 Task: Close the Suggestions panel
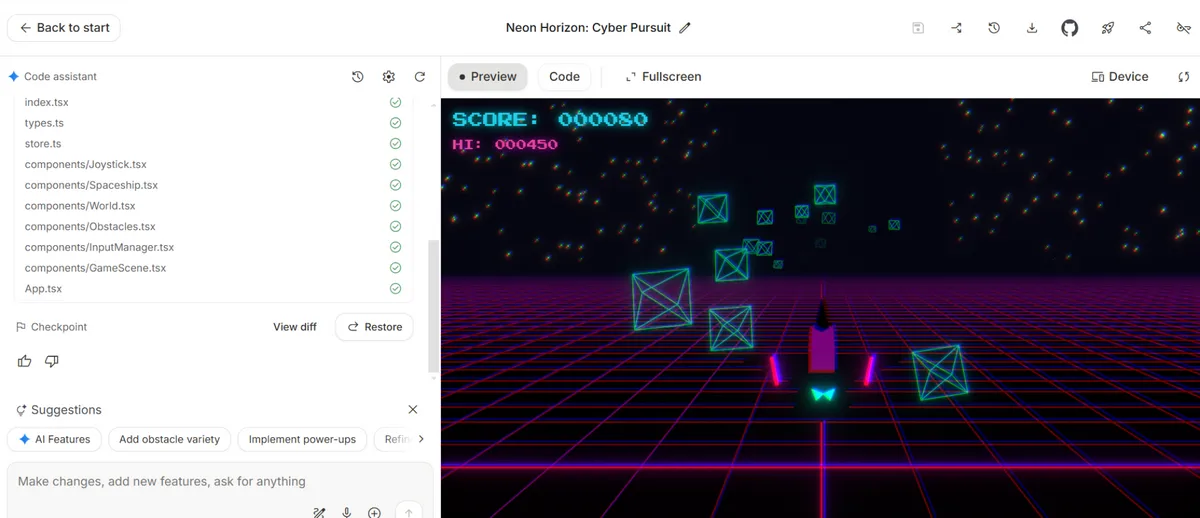click(x=413, y=410)
